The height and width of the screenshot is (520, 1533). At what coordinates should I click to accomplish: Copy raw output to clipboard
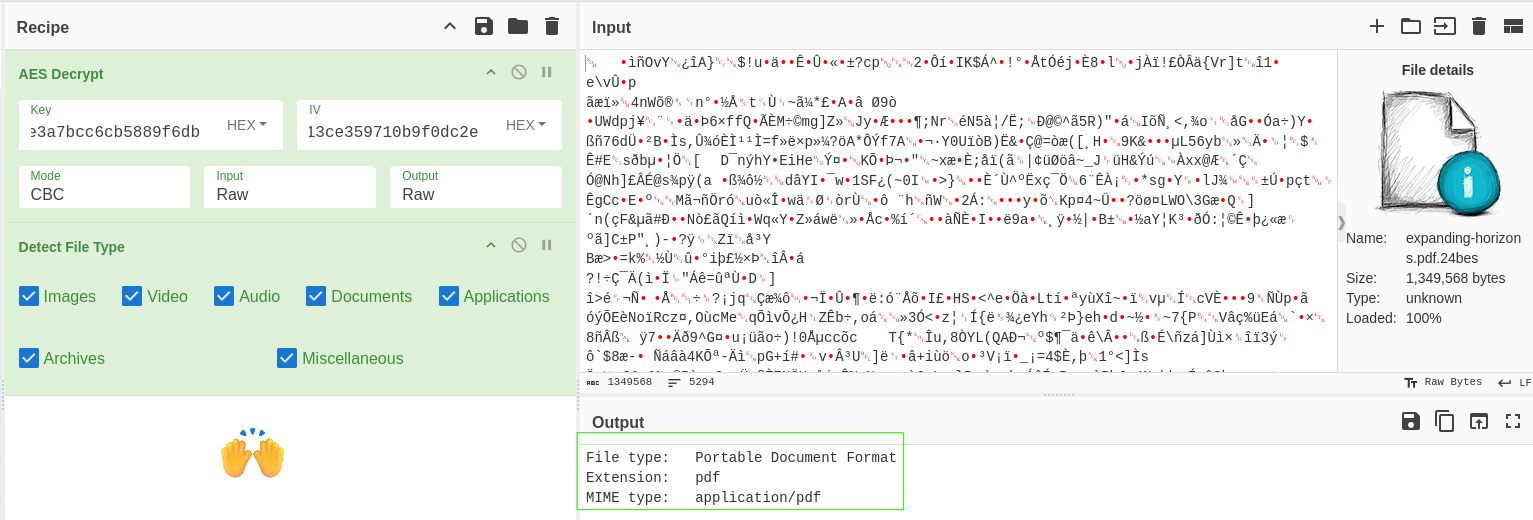coord(1445,421)
